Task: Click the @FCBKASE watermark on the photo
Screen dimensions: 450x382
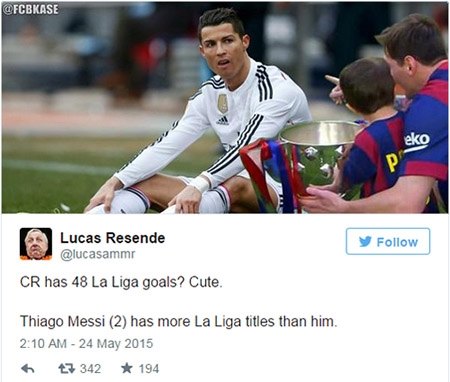Action: (31, 9)
